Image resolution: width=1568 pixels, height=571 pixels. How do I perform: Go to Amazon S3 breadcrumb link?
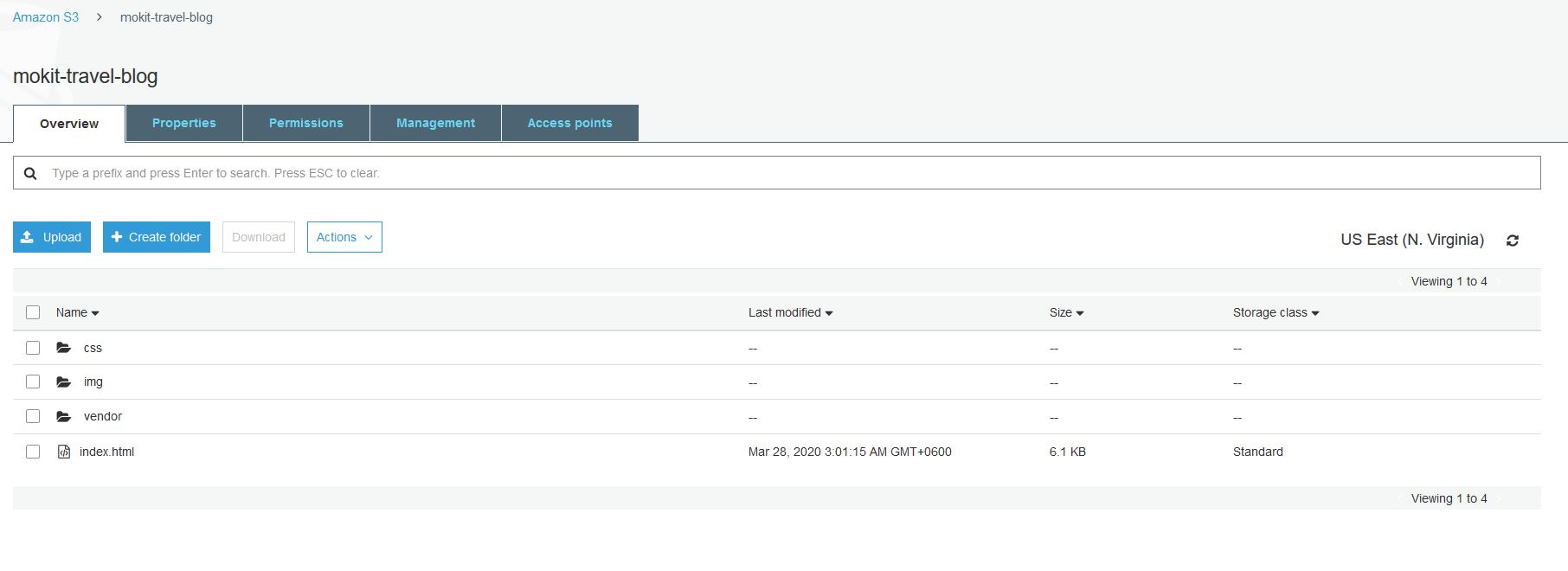point(46,17)
